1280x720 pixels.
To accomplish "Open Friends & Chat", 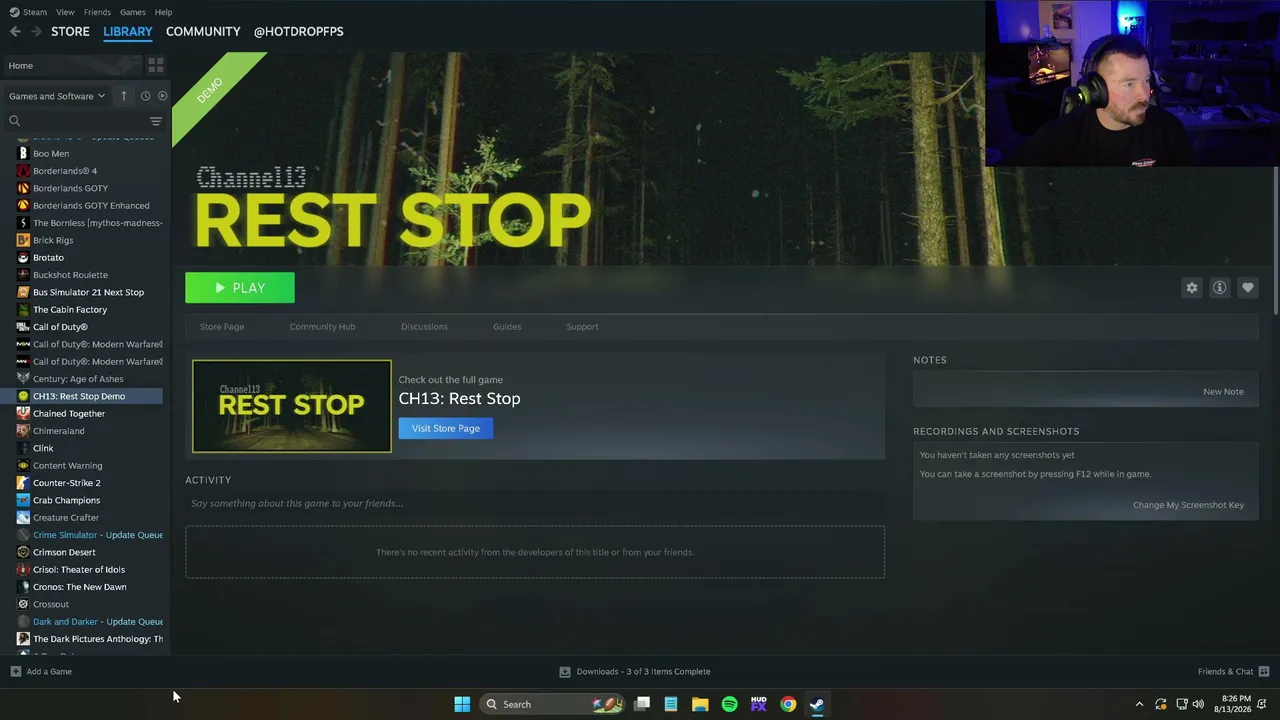I will (1233, 672).
